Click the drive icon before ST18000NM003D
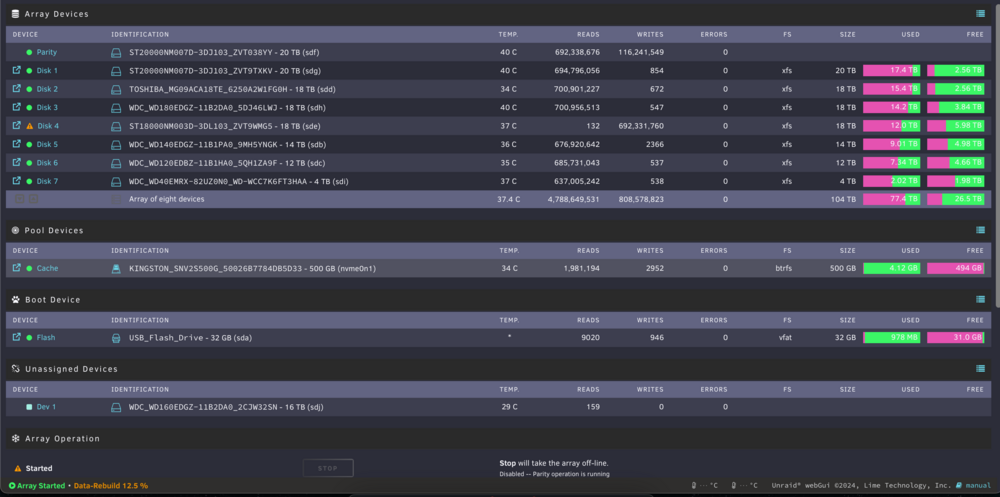Image resolution: width=1000 pixels, height=497 pixels. pyautogui.click(x=116, y=126)
